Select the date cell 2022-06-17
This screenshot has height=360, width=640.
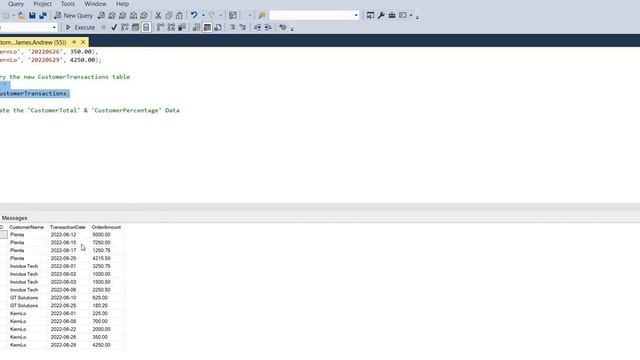pyautogui.click(x=69, y=250)
